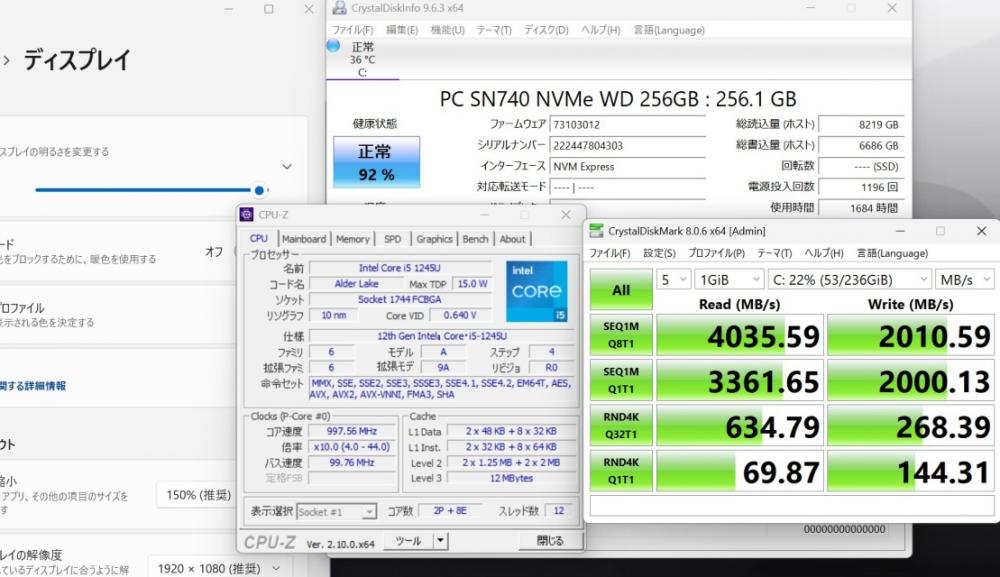Run the SEQ1M Q8T1 test
The width and height of the screenshot is (1000, 577).
click(x=621, y=335)
